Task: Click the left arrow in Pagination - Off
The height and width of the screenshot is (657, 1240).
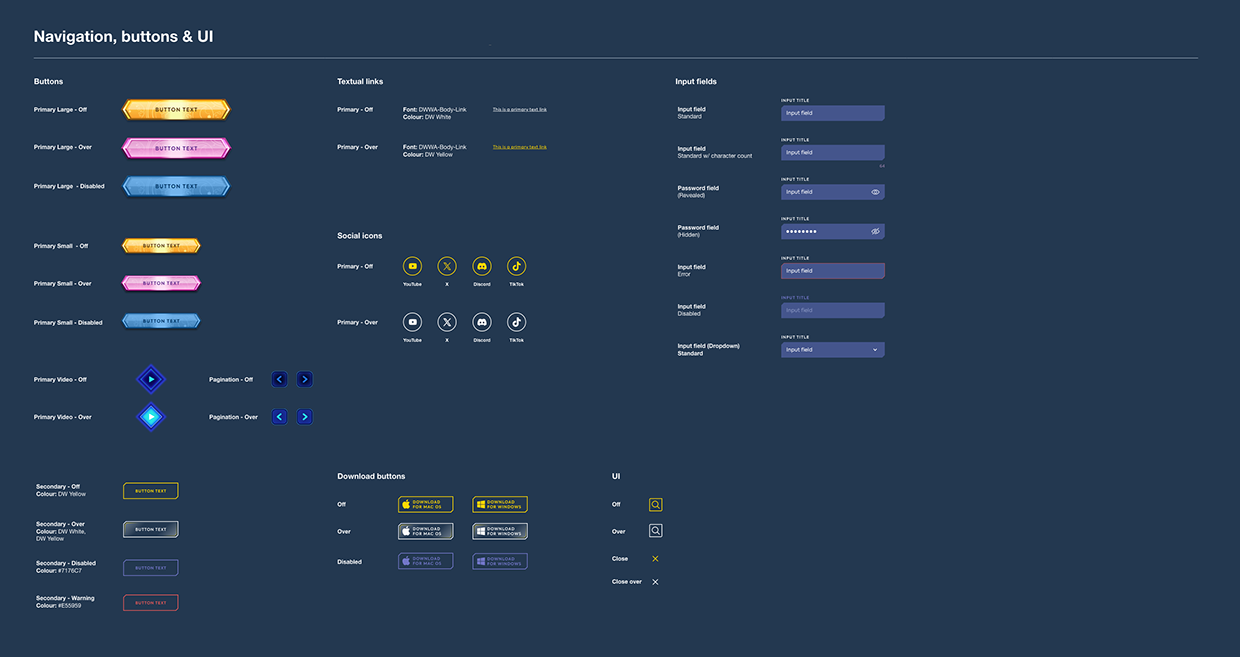Action: click(x=280, y=379)
